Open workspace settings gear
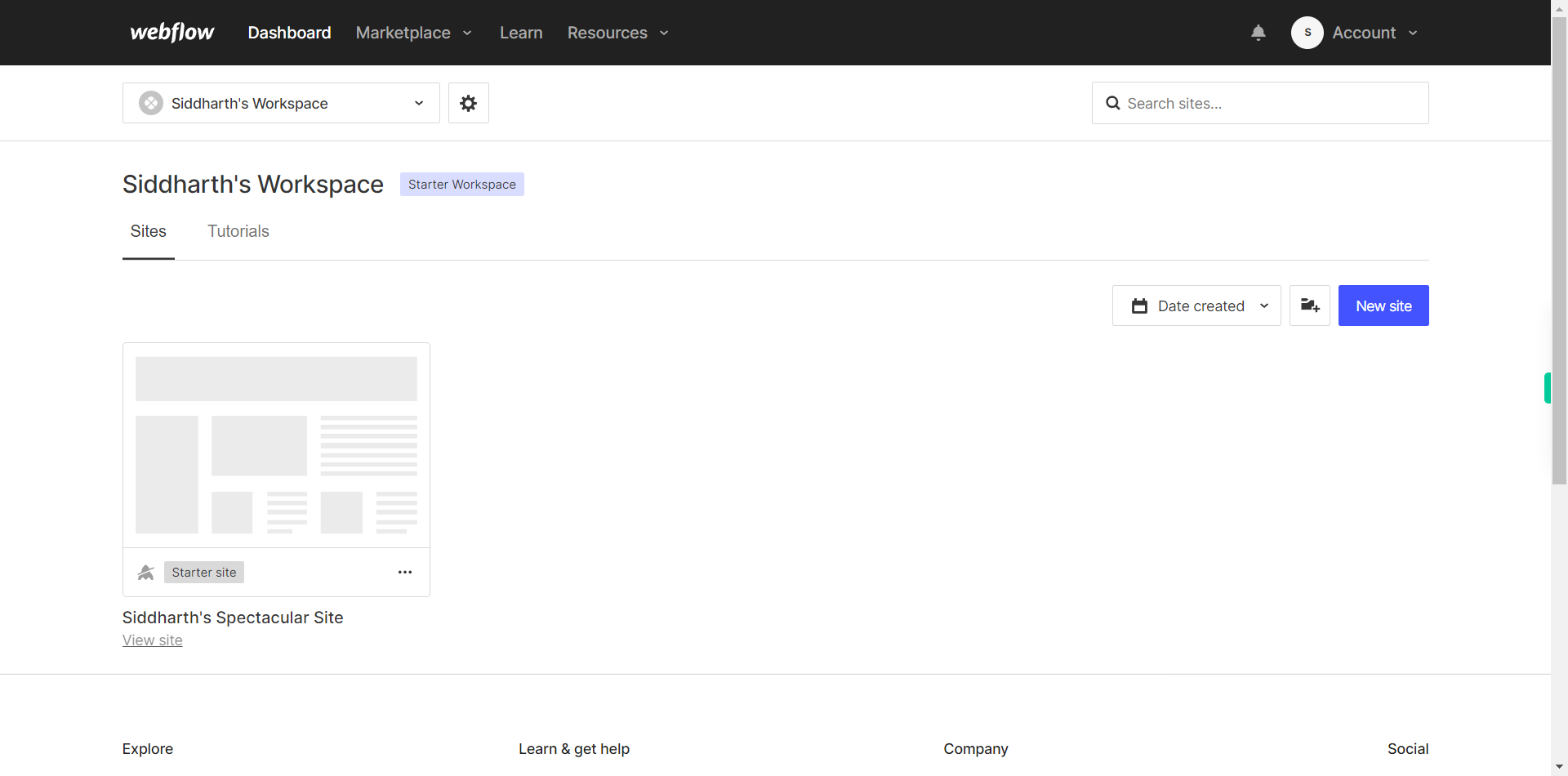Image resolution: width=1568 pixels, height=776 pixels. (469, 103)
